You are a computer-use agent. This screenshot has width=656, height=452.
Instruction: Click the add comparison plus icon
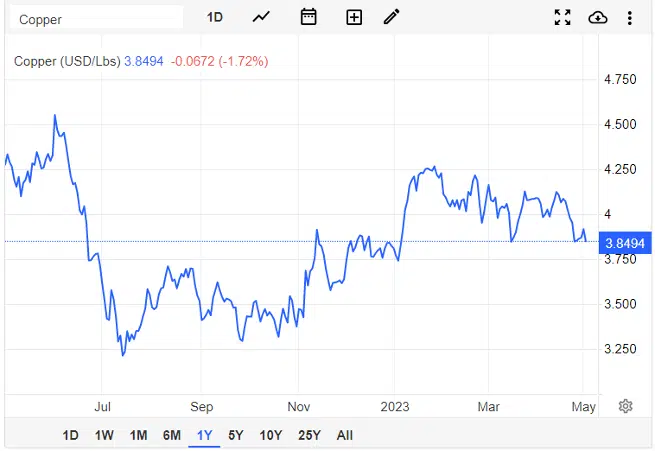pyautogui.click(x=354, y=18)
